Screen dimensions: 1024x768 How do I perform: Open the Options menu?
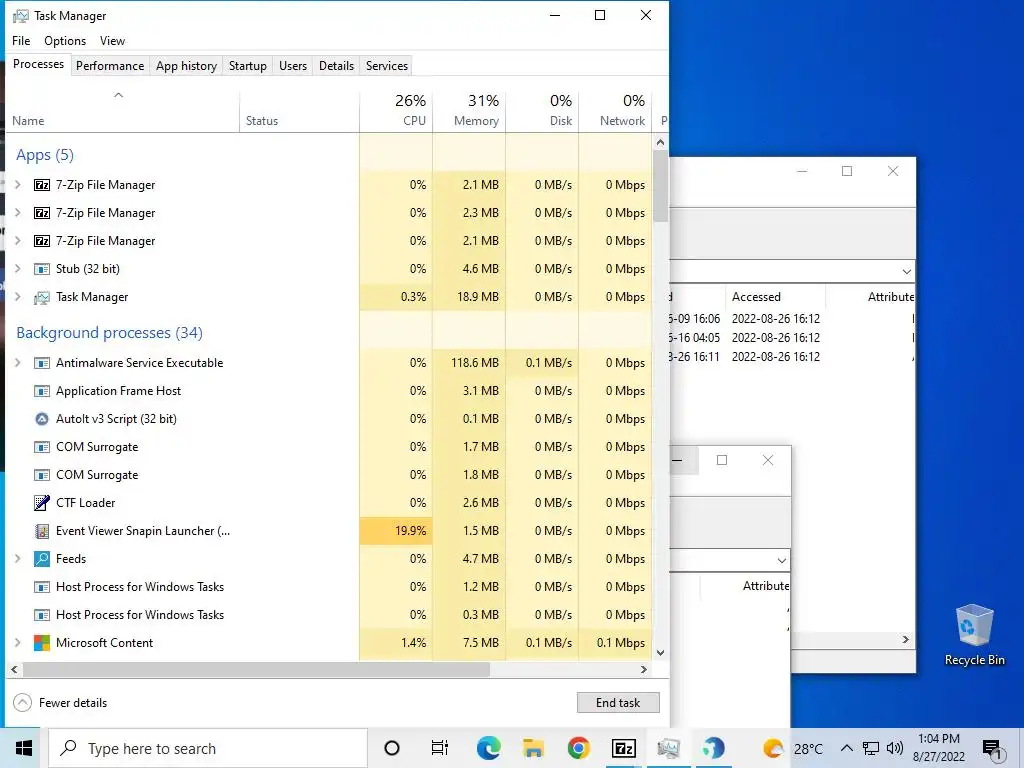(65, 40)
